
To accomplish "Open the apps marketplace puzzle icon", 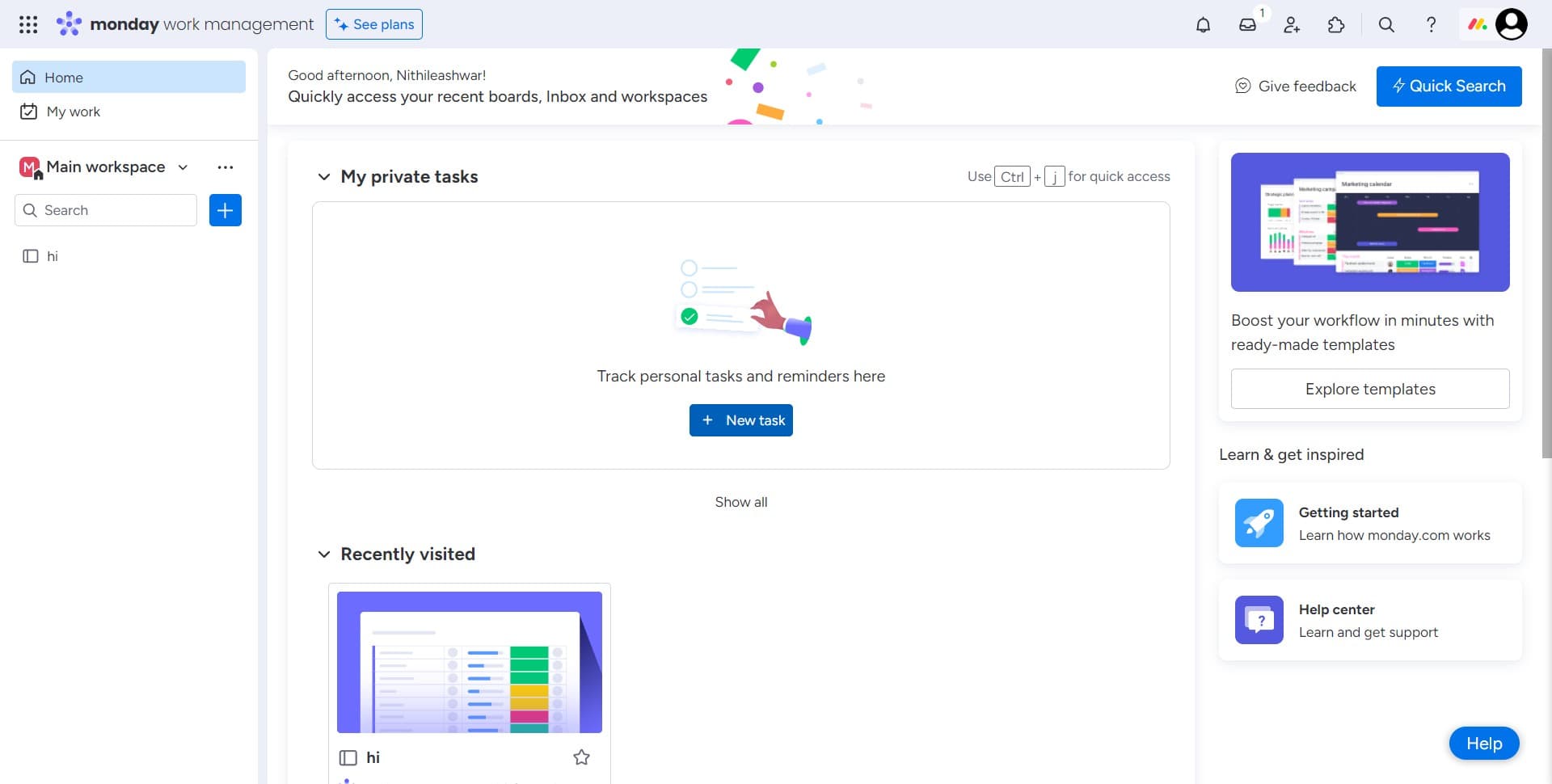I will pos(1335,24).
